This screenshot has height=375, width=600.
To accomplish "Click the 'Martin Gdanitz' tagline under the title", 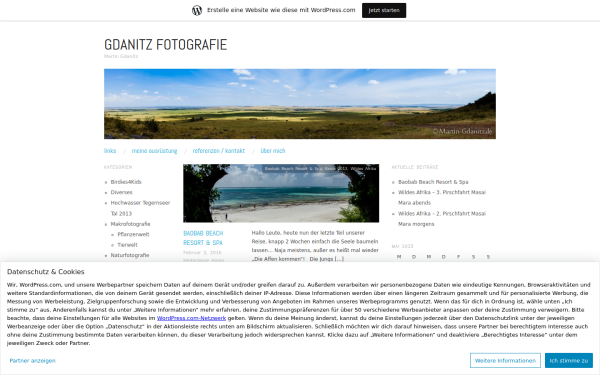I will pyautogui.click(x=121, y=56).
